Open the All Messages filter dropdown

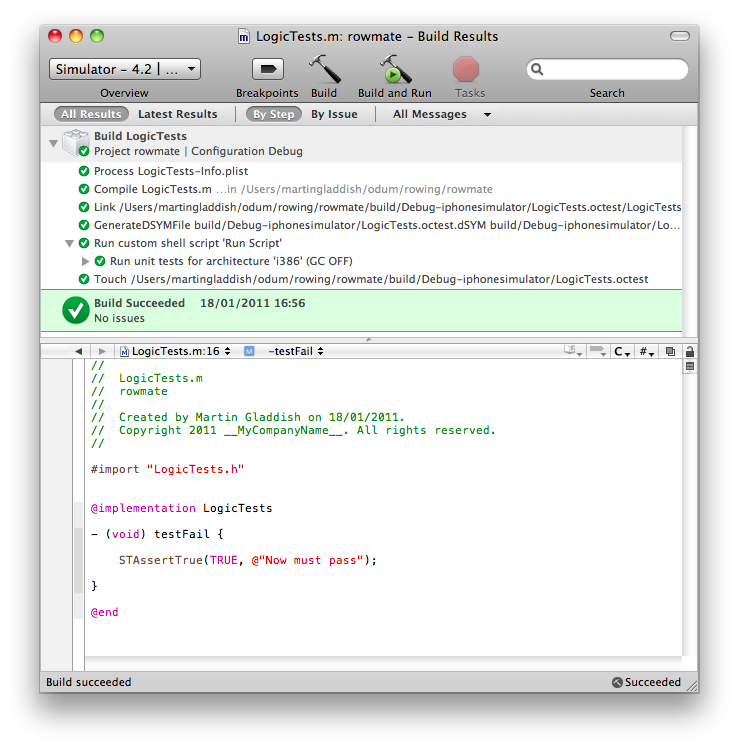441,114
